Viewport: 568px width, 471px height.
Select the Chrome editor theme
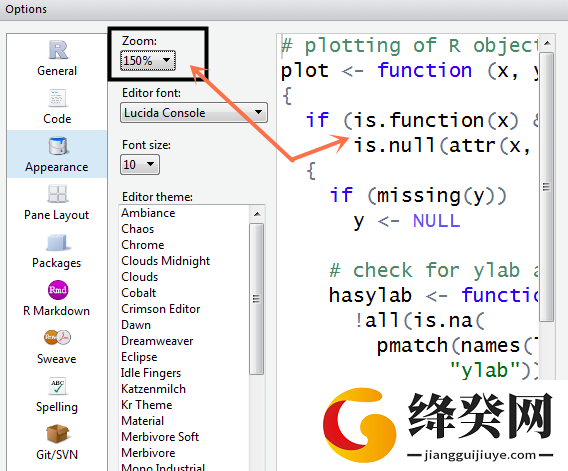pyautogui.click(x=143, y=245)
